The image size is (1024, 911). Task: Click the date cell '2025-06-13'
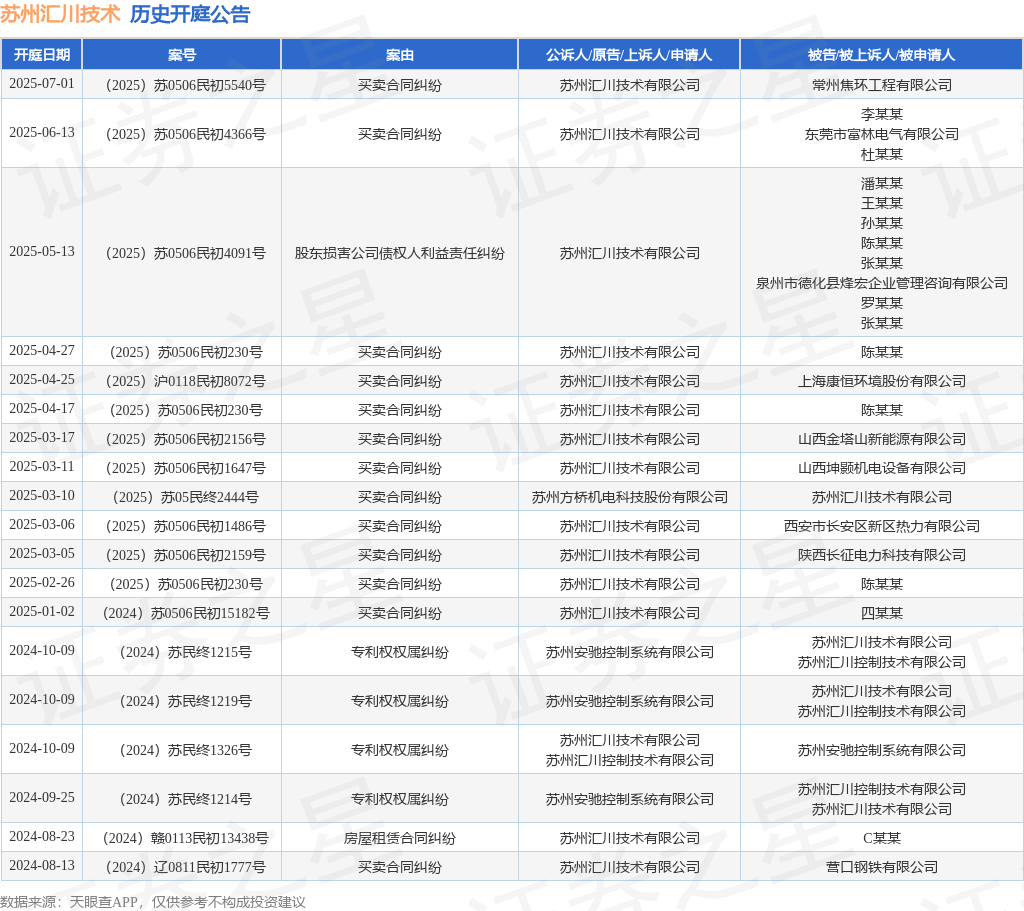42,133
